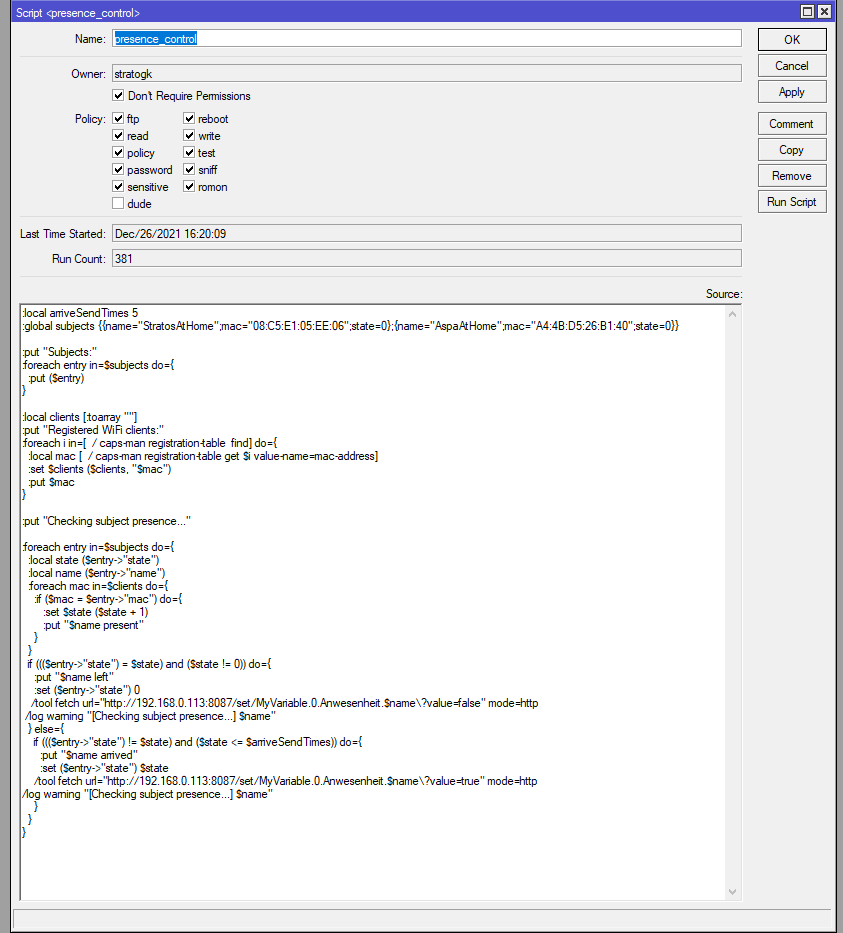This screenshot has width=843, height=933.
Task: Toggle the policy checkbox named policy
Action: (x=118, y=152)
